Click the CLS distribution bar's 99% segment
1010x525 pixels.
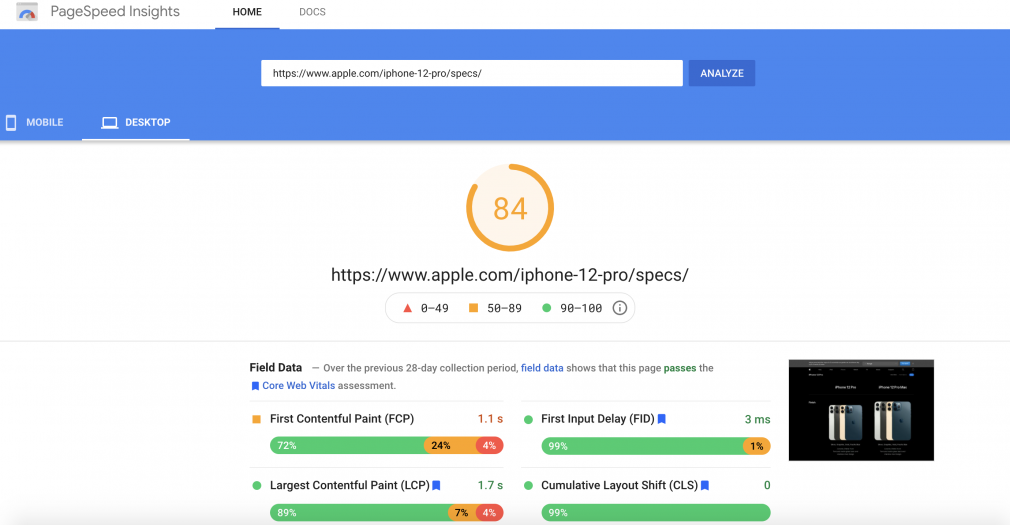656,513
